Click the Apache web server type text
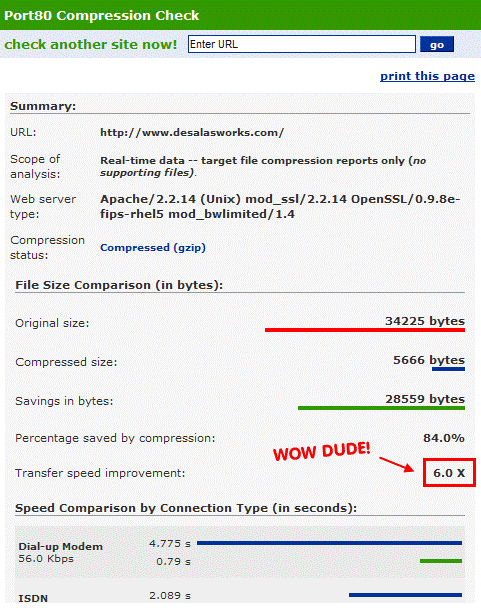Viewport: 481px width, 608px height. tap(280, 206)
